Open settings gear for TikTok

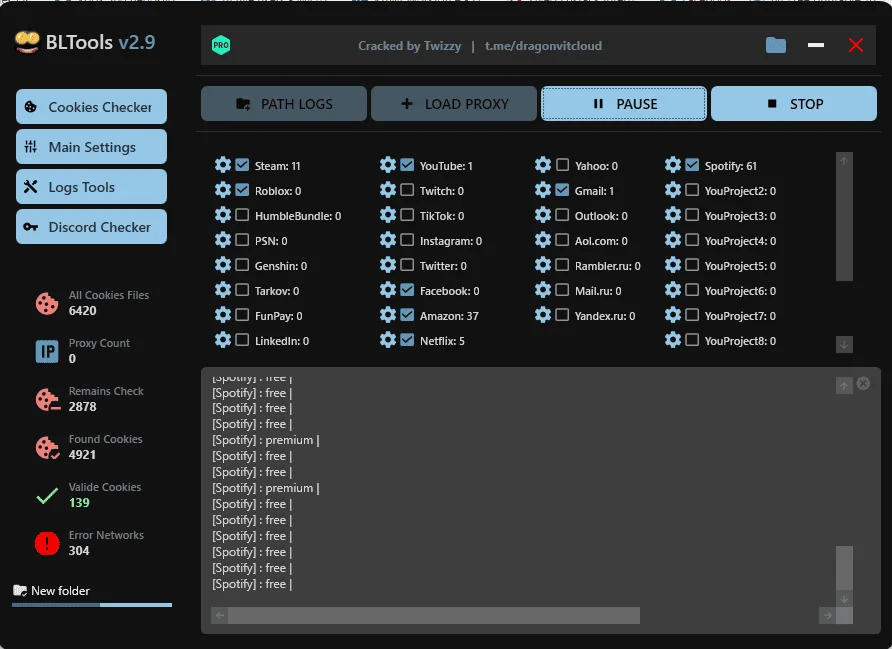pos(388,215)
